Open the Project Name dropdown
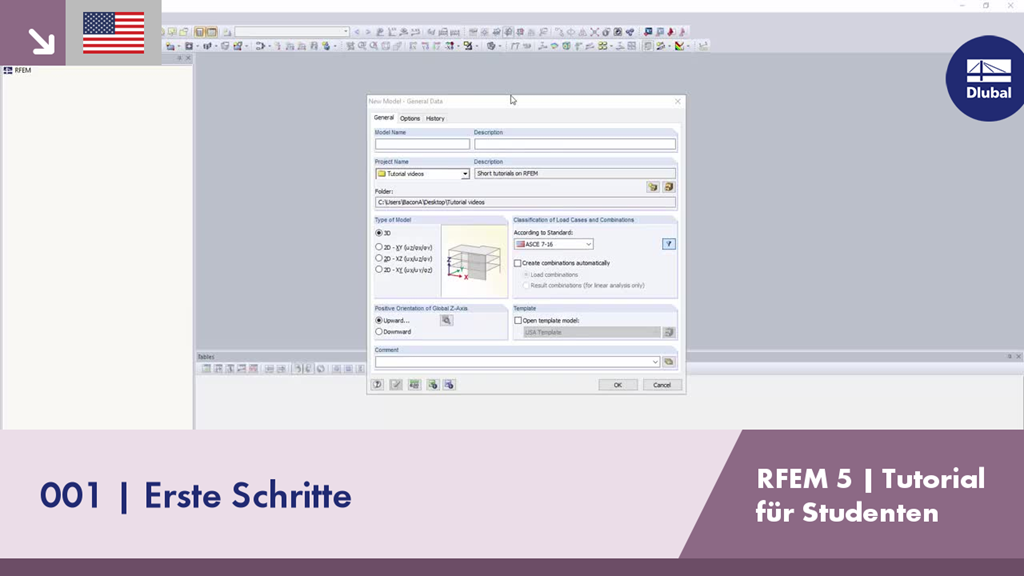This screenshot has height=576, width=1024. tap(465, 174)
